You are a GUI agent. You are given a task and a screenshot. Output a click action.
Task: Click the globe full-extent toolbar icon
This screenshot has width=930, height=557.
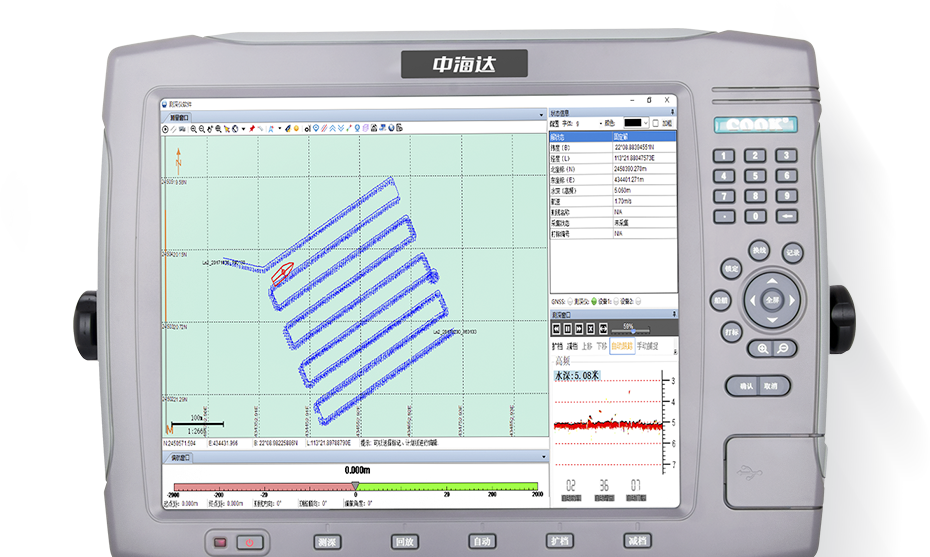coord(235,129)
